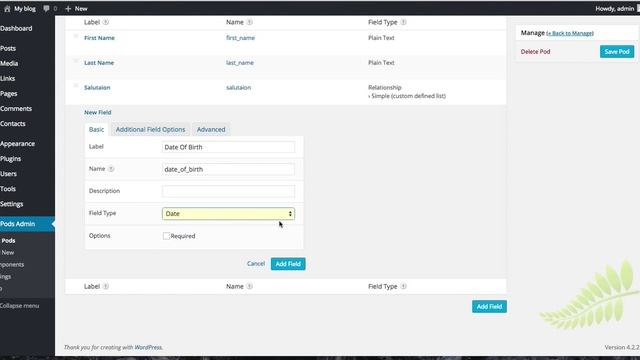Click help icon next to top Field Type header
Image resolution: width=640 pixels, height=360 pixels.
coord(403,22)
